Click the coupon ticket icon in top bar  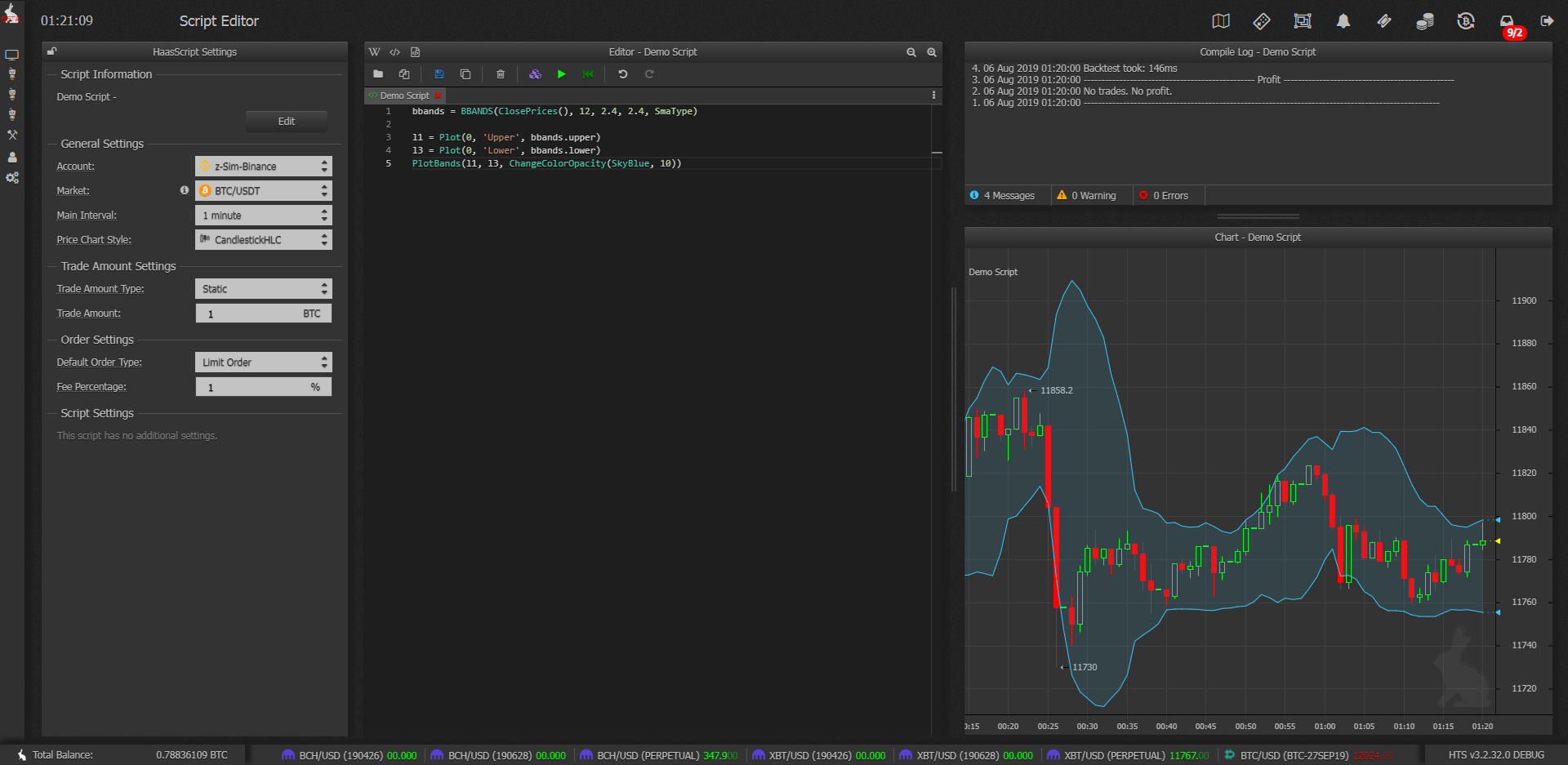pos(1384,21)
